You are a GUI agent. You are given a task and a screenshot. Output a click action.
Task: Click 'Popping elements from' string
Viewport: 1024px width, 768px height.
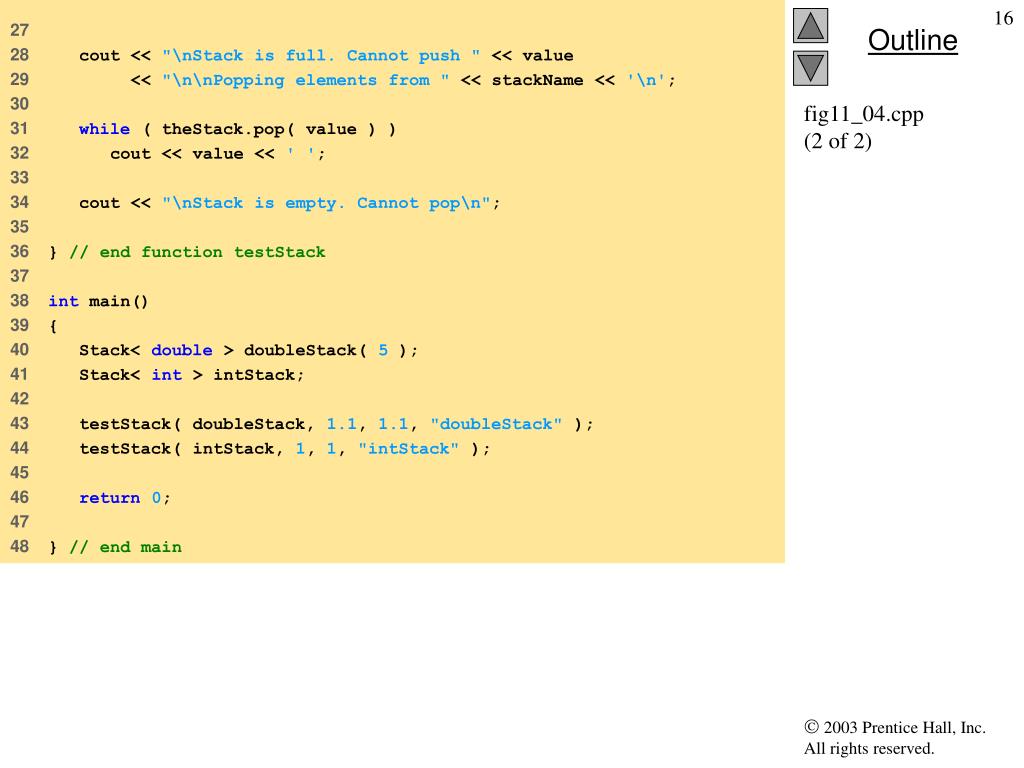tap(306, 80)
